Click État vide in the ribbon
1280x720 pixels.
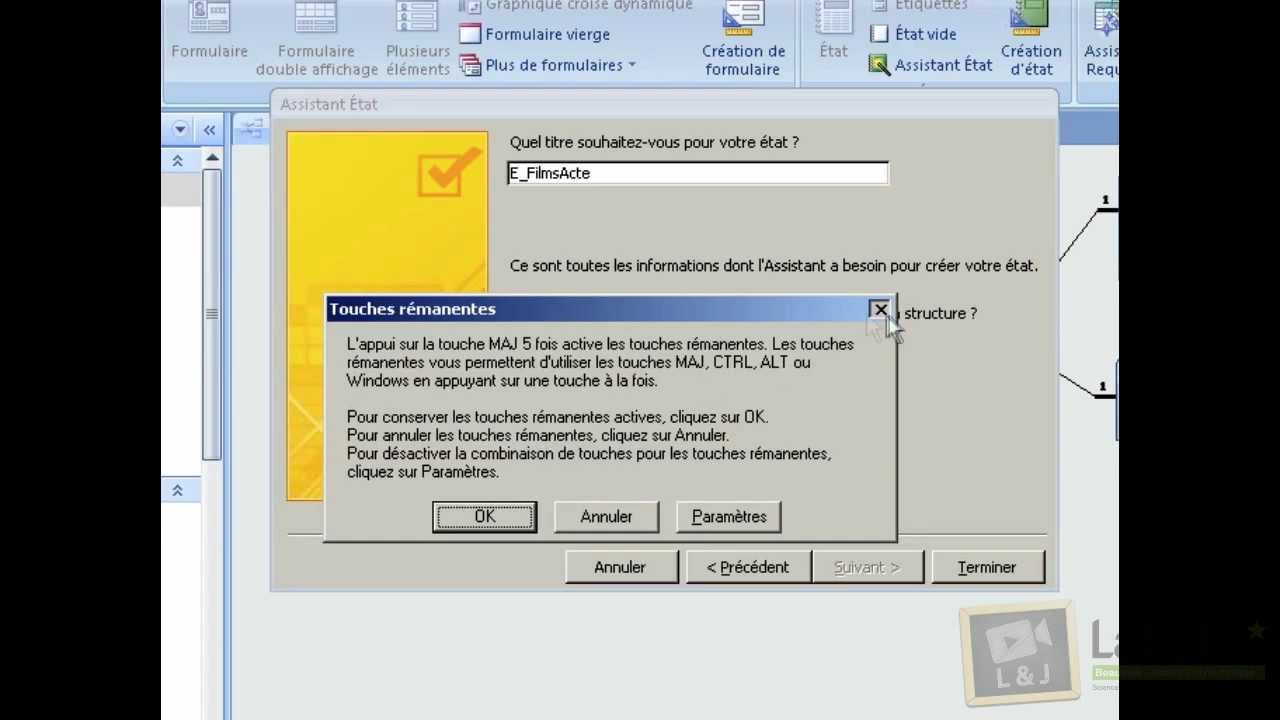coord(913,34)
